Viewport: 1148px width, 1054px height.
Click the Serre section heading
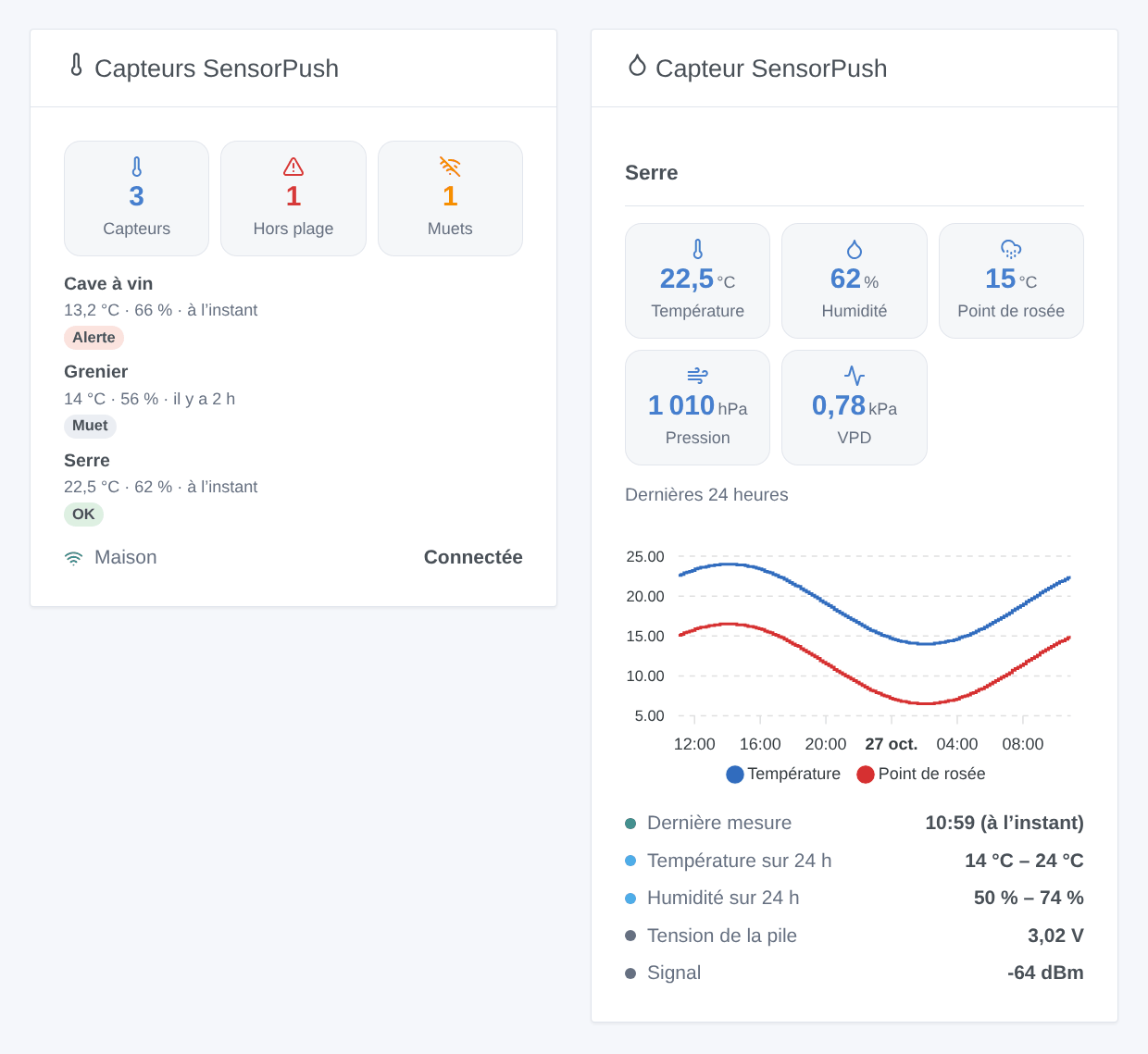coord(652,173)
